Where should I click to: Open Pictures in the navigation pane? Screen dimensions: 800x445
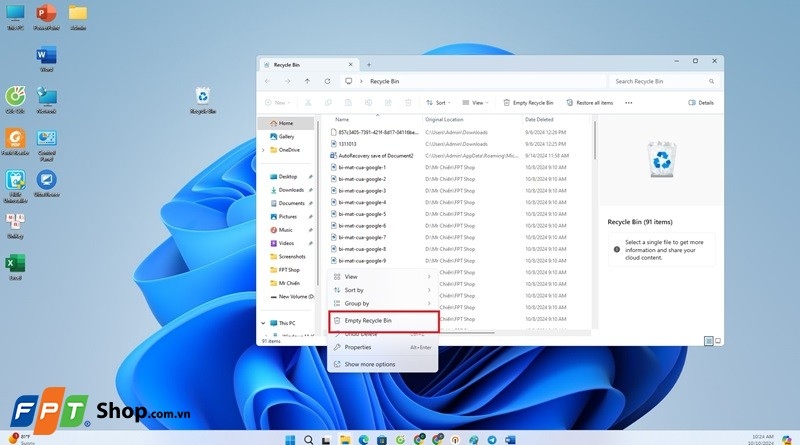287,216
